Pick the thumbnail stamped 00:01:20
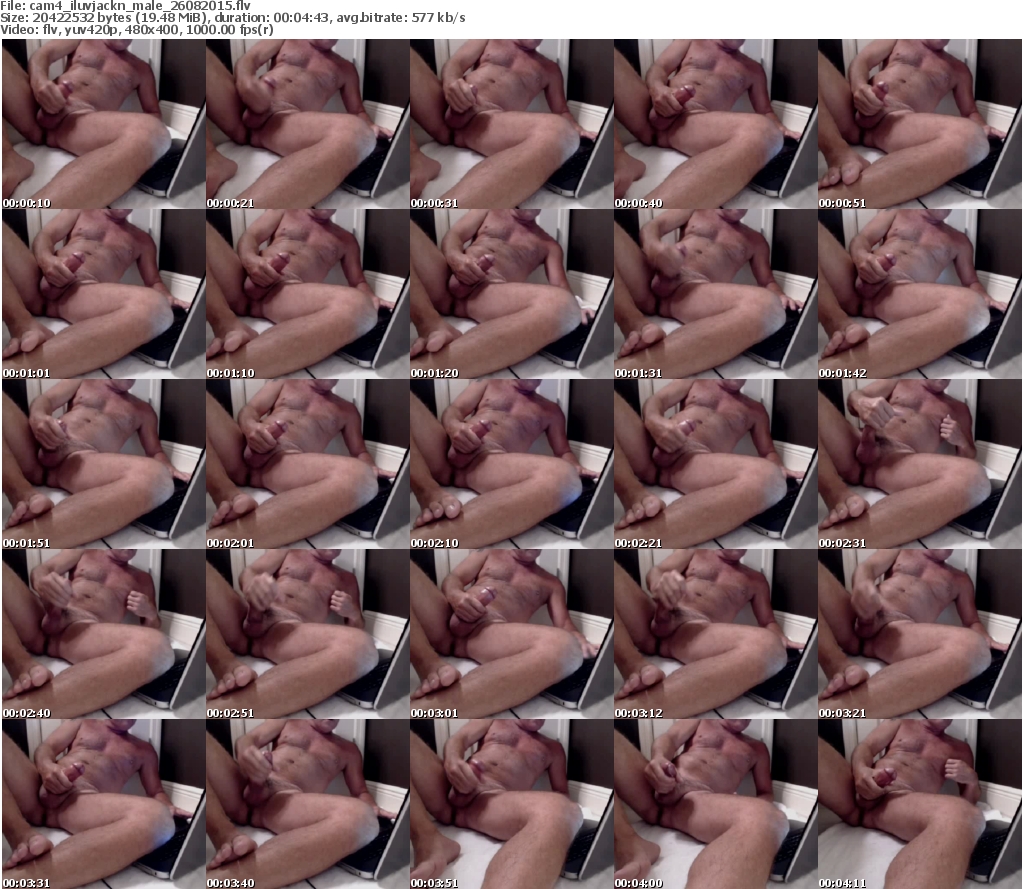 (511, 294)
